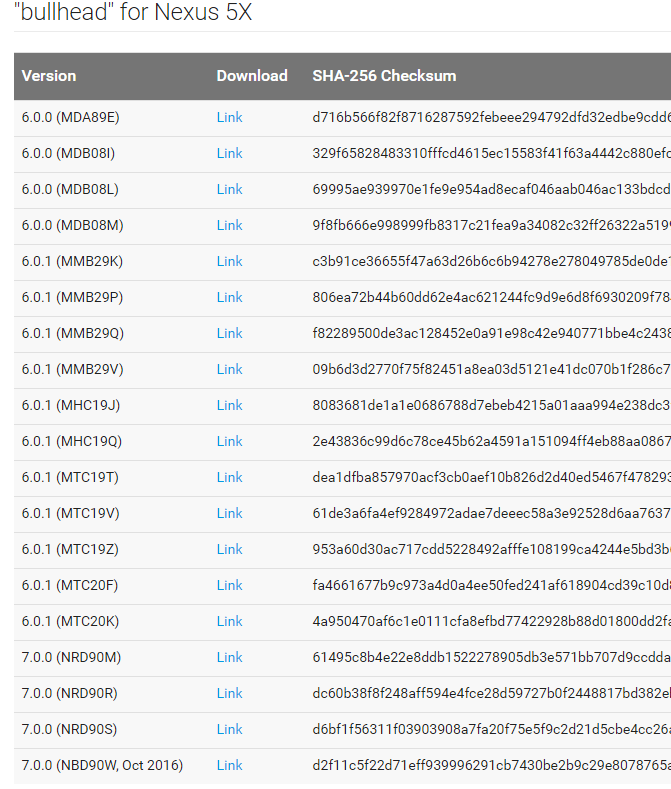This screenshot has width=671, height=789.
Task: Open the download Link for 6.0.1 (MTC19Z)
Action: [230, 549]
